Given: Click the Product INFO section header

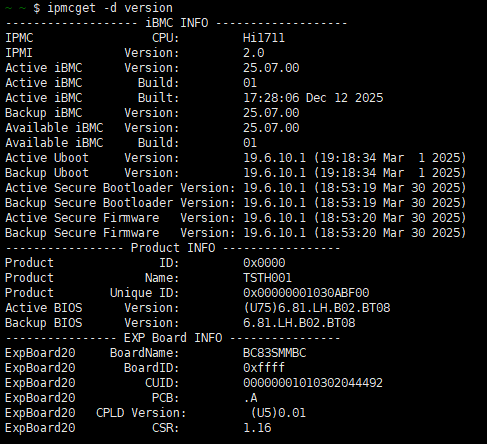Looking at the screenshot, I should [x=173, y=248].
